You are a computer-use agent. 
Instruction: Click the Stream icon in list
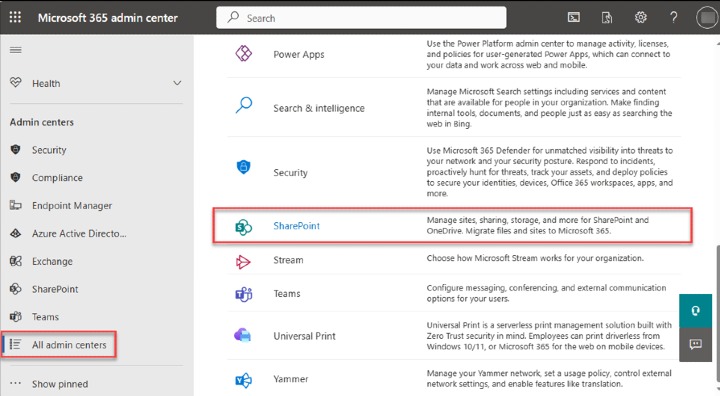243,262
